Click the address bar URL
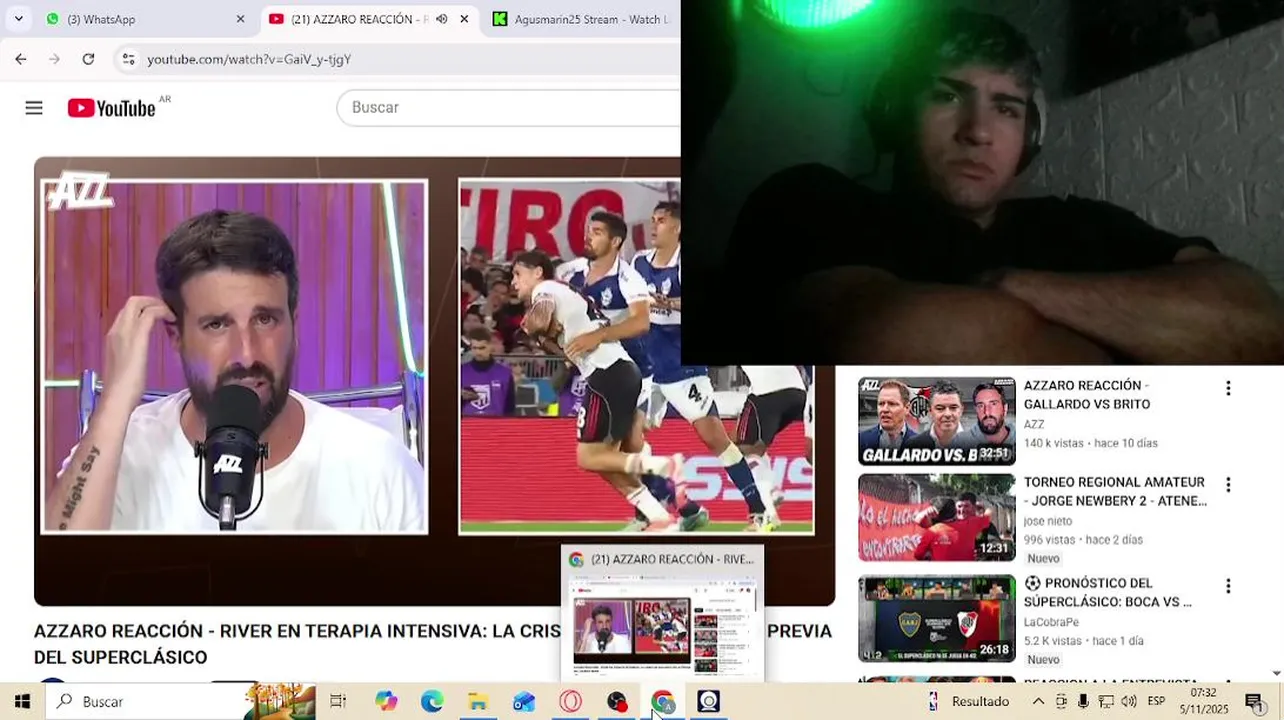This screenshot has height=720, width=1284. point(249,59)
